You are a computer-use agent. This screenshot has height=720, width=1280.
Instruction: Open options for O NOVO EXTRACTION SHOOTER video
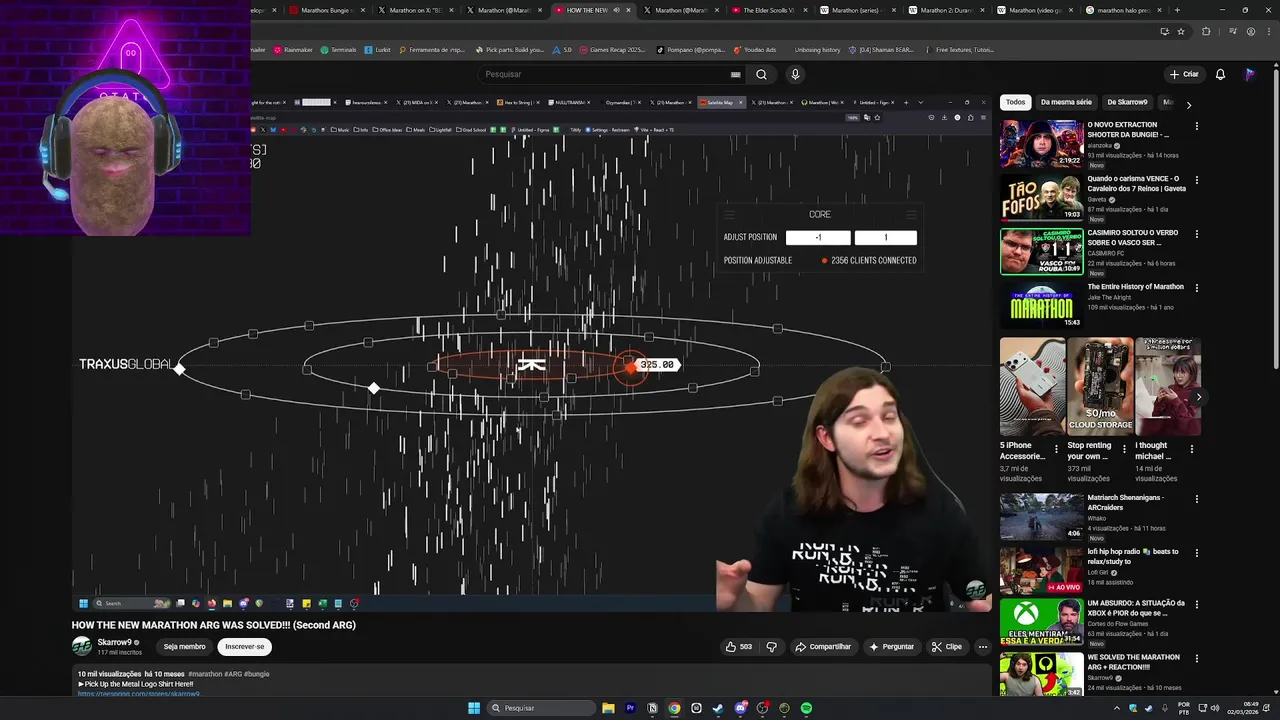pyautogui.click(x=1196, y=126)
